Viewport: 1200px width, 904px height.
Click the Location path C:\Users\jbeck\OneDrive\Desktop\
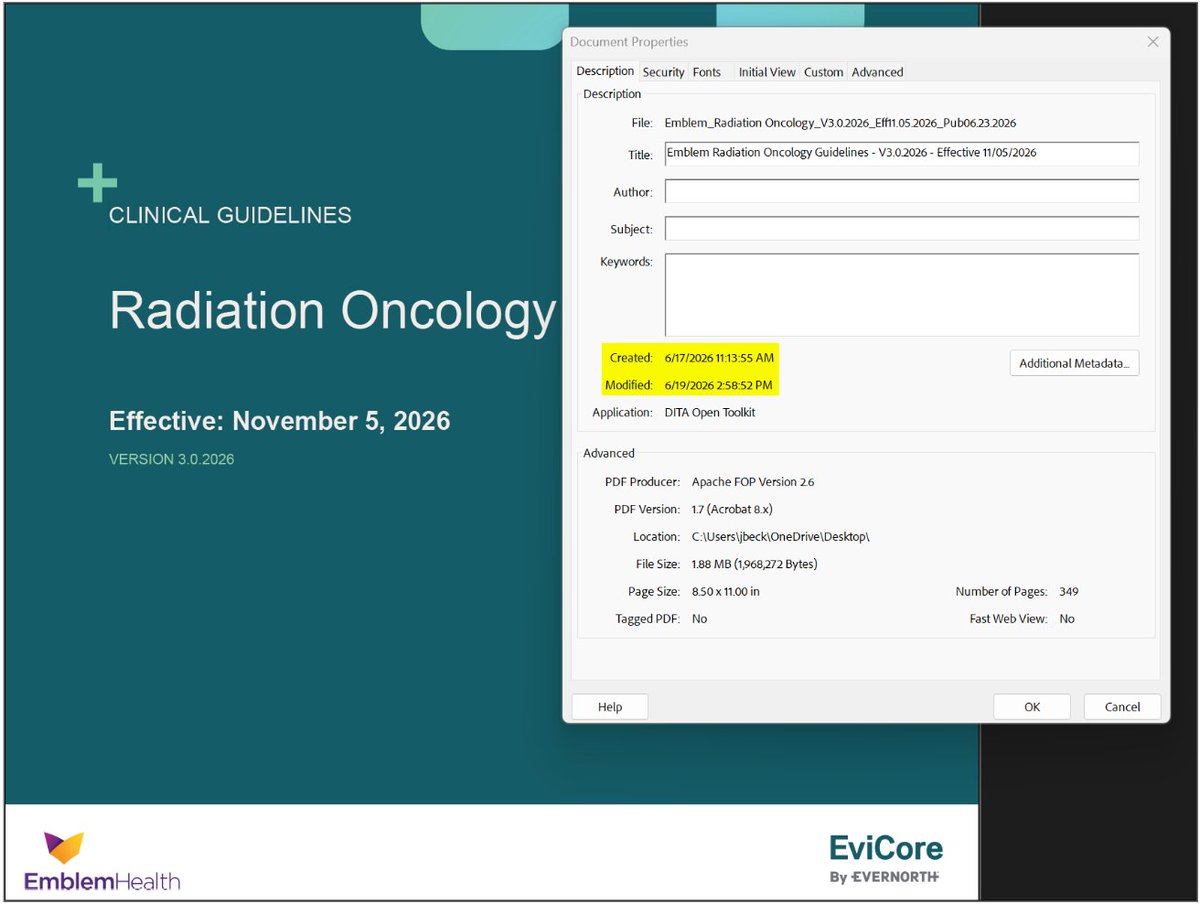pos(781,537)
